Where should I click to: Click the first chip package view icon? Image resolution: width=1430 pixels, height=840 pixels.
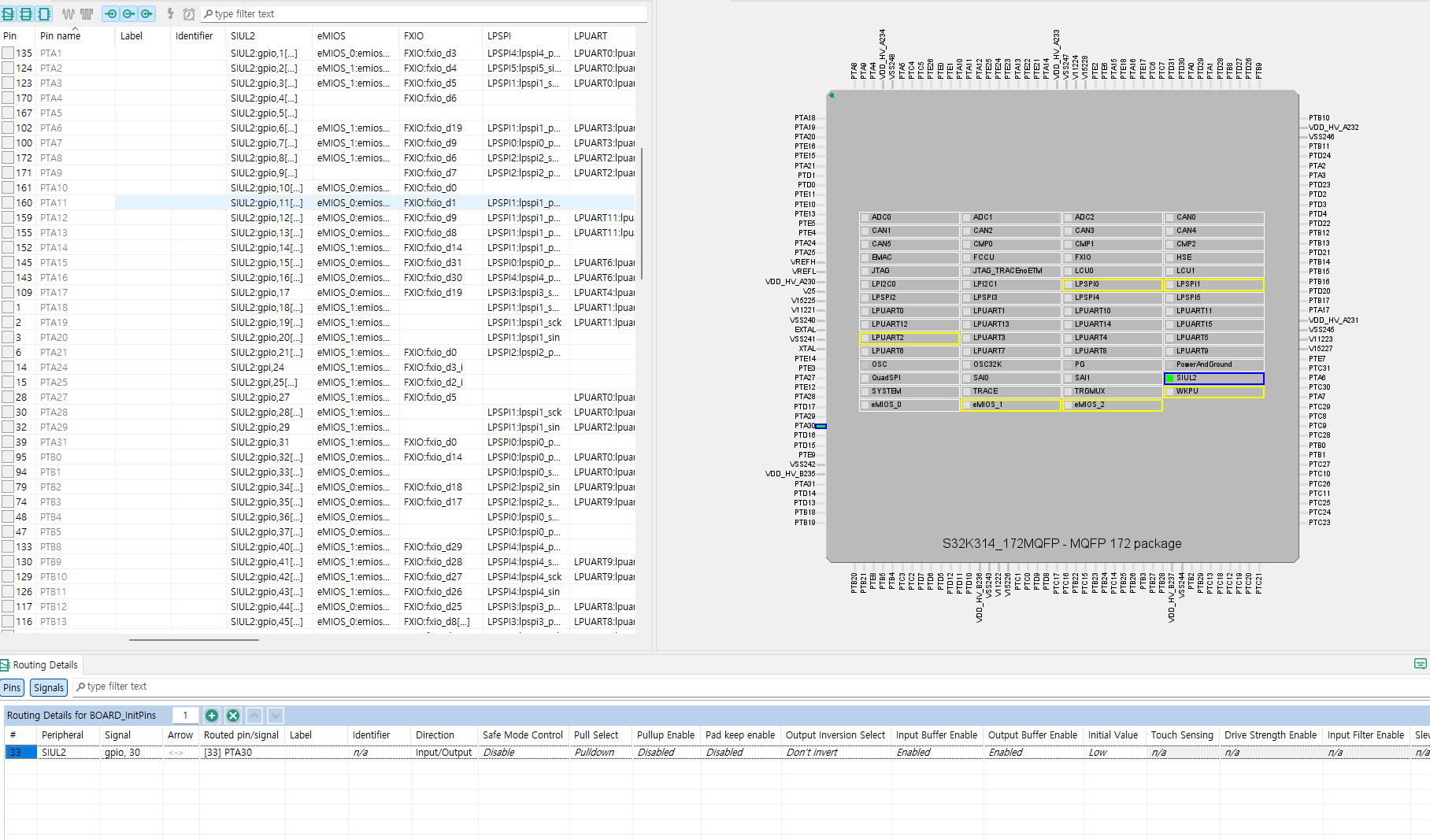tap(7, 13)
